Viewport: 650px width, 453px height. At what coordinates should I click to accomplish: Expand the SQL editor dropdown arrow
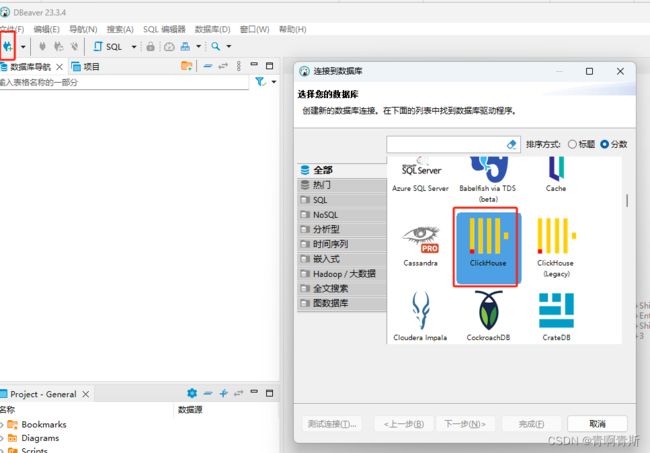pos(134,46)
